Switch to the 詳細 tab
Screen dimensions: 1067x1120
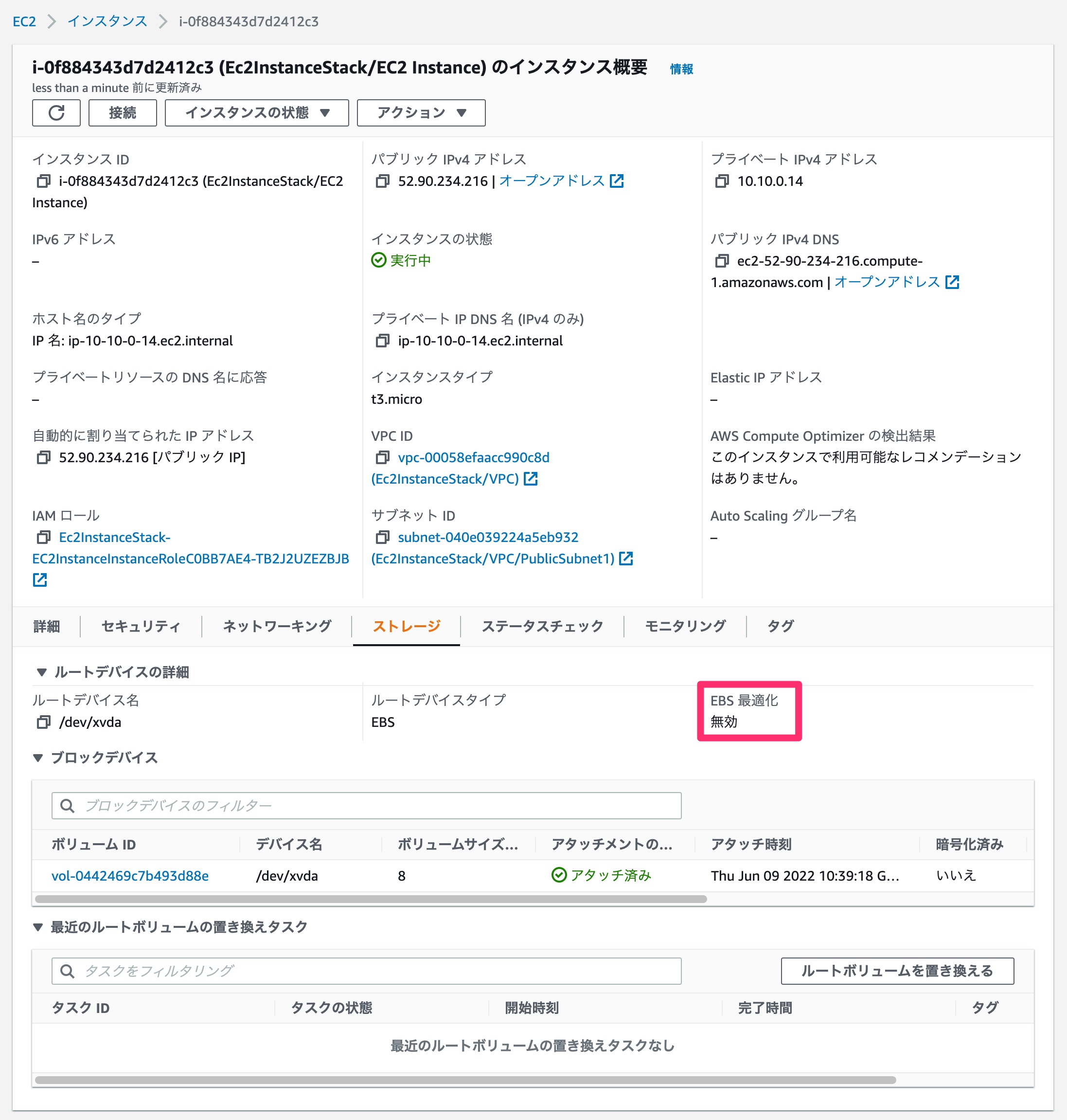coord(47,626)
